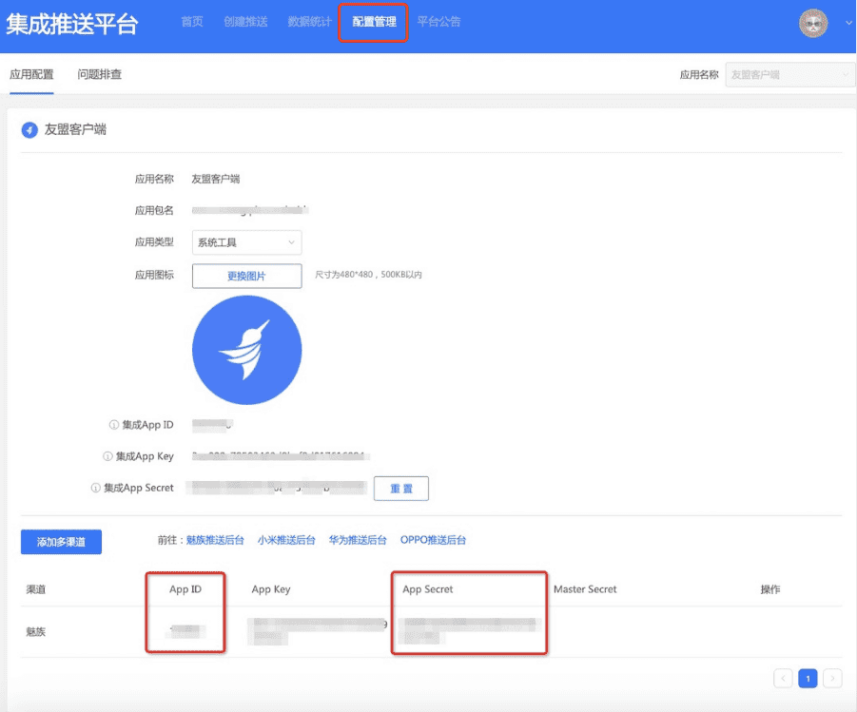Viewport: 857px width, 712px height.
Task: Click info icon beside 集成App ID
Action: coord(114,425)
